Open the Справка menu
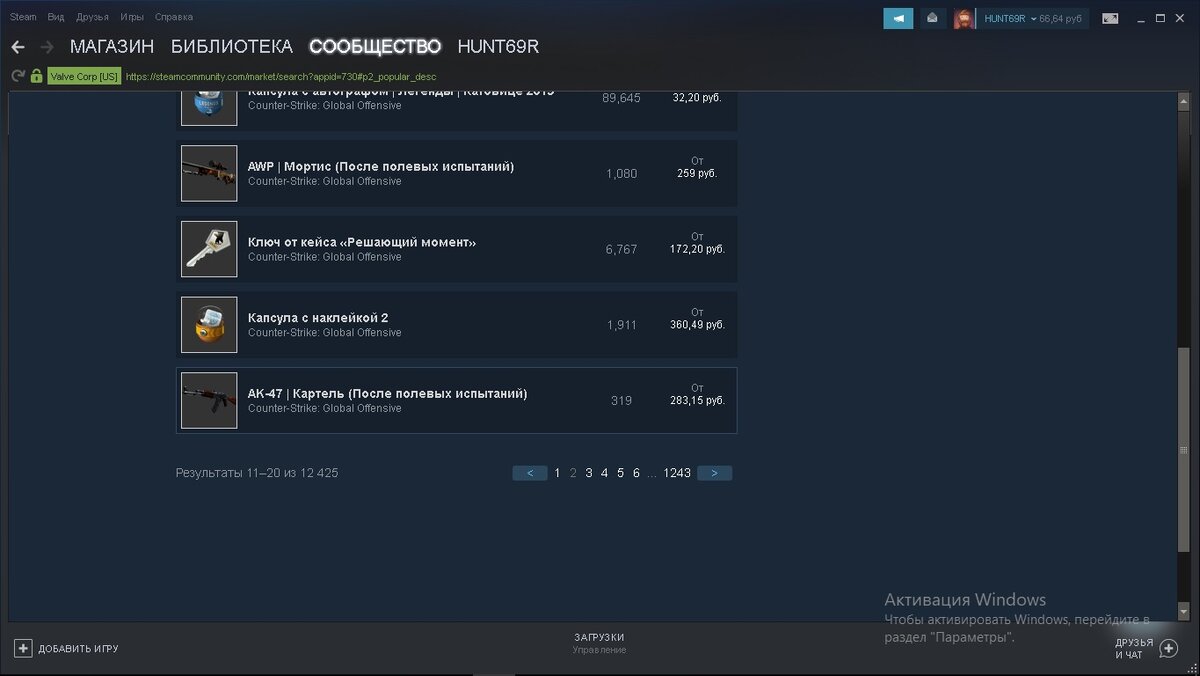Viewport: 1200px width, 676px height. (174, 17)
